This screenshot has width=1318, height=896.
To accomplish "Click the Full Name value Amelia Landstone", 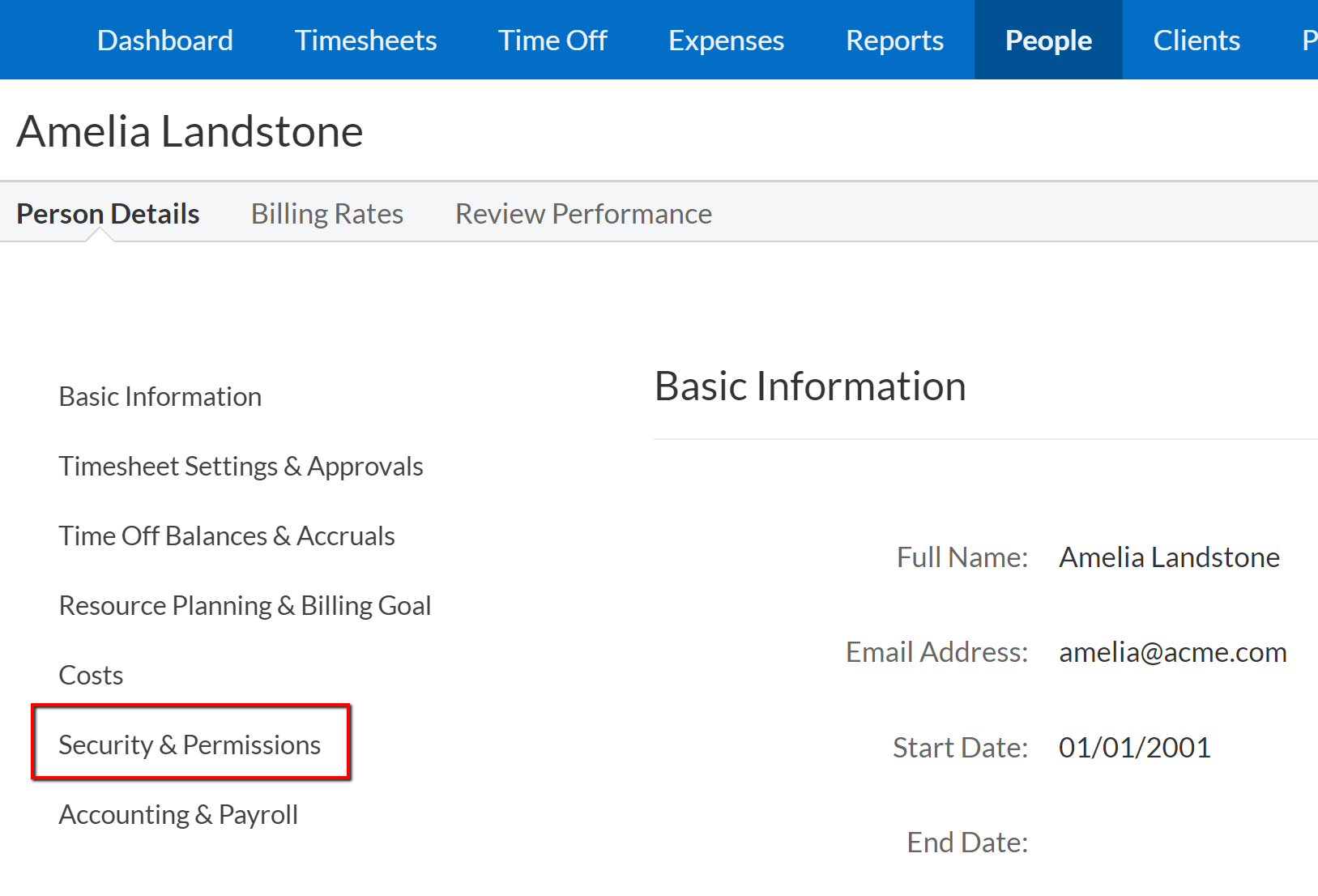I will click(x=1169, y=557).
